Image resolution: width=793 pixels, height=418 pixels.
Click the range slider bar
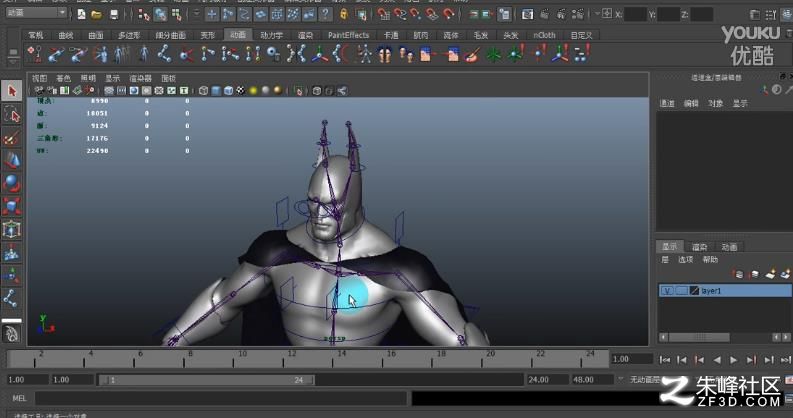click(206, 380)
